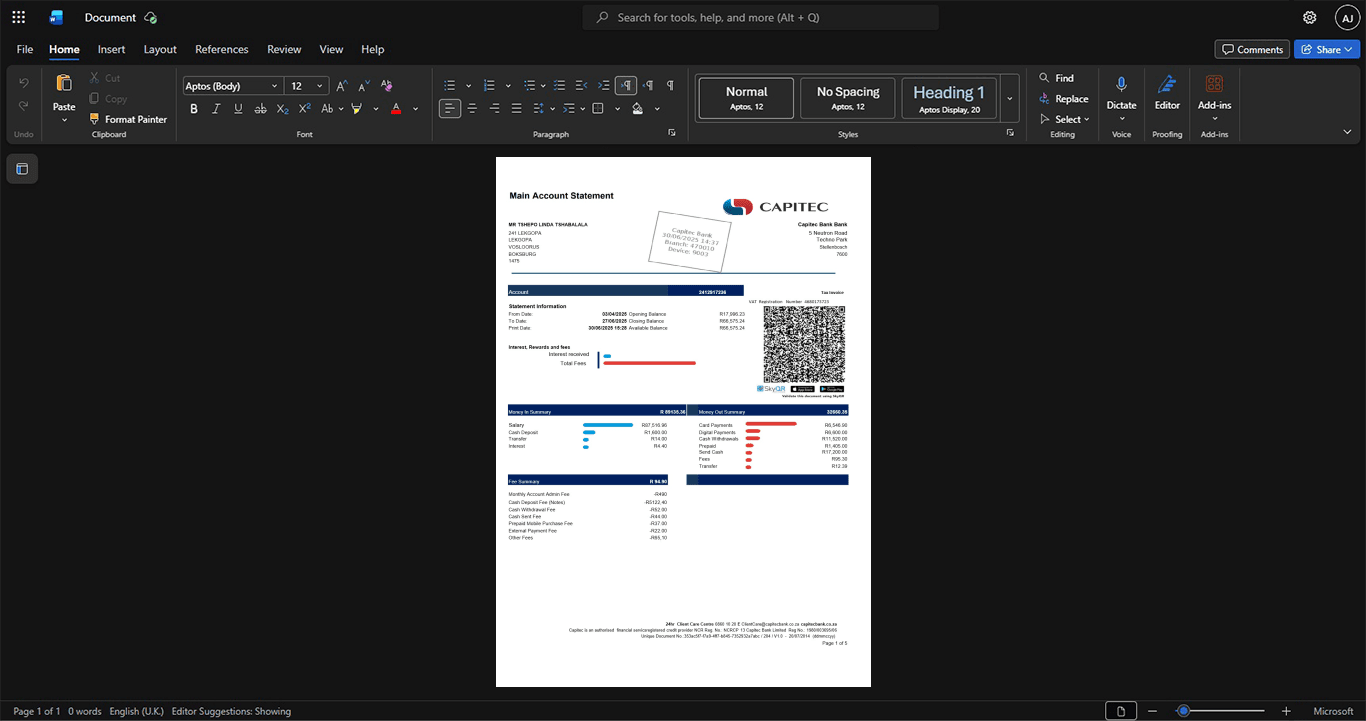This screenshot has height=721, width=1366.
Task: Click the cloud save status icon
Action: tap(150, 17)
